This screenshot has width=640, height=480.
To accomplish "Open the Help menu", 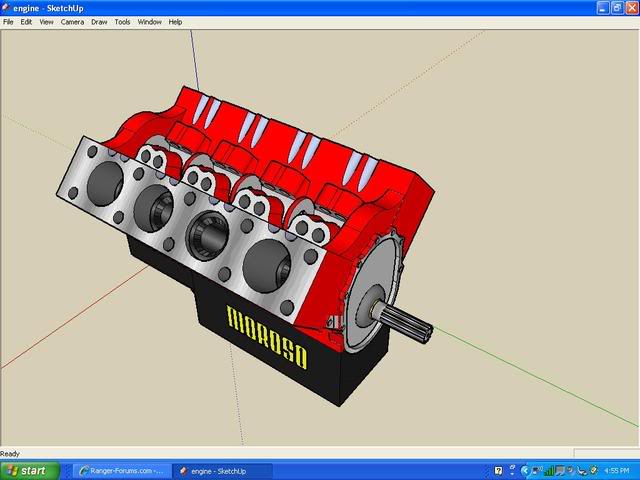I will click(175, 22).
